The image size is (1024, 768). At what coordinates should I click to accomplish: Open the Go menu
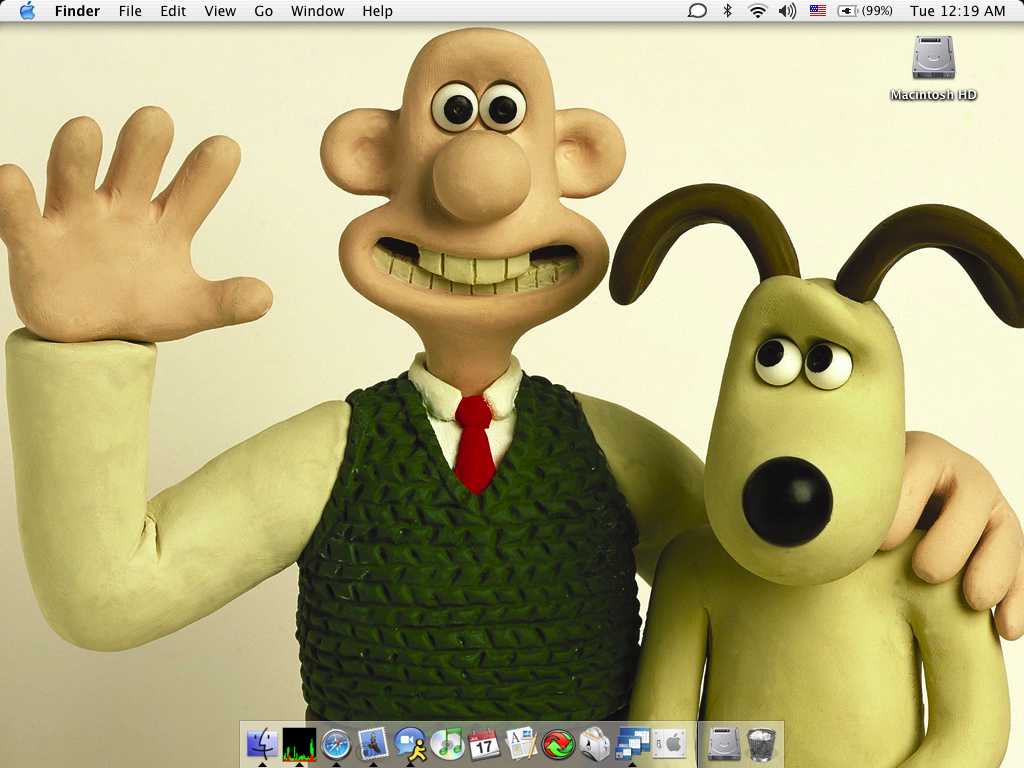[x=263, y=11]
